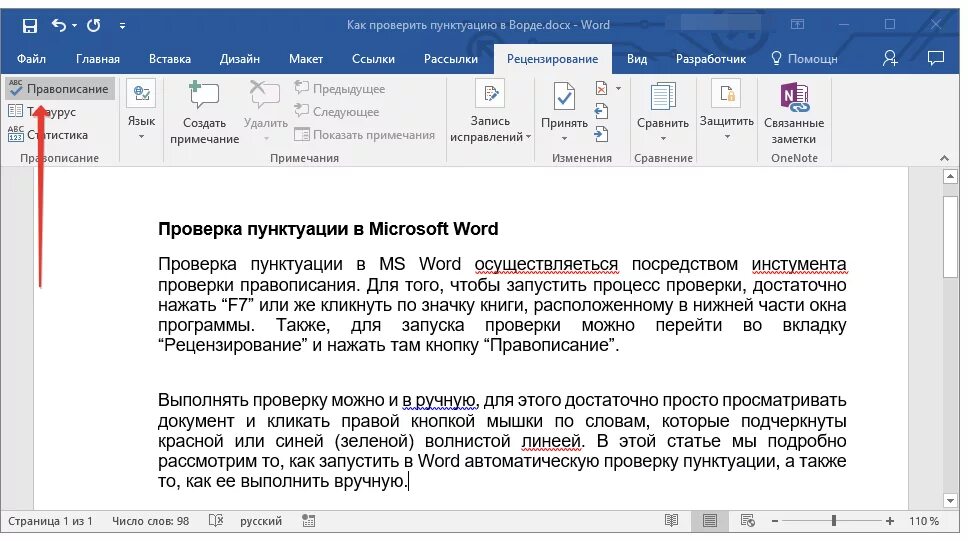Open the Рассылки tab

pyautogui.click(x=451, y=59)
